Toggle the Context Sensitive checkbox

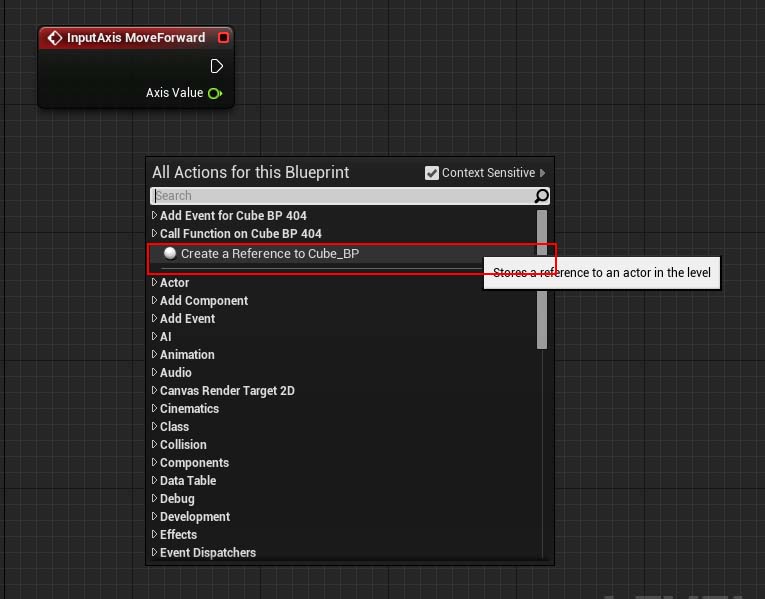[432, 173]
